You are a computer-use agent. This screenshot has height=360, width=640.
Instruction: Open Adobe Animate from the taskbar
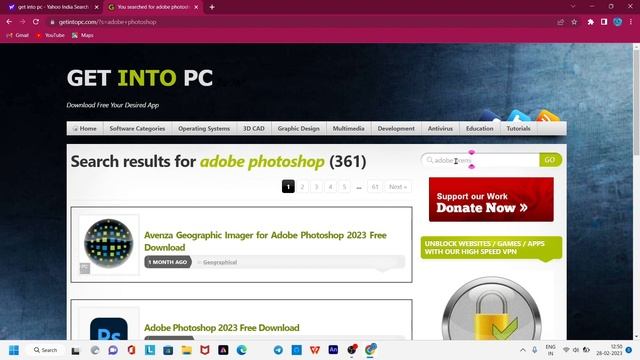tap(333, 350)
